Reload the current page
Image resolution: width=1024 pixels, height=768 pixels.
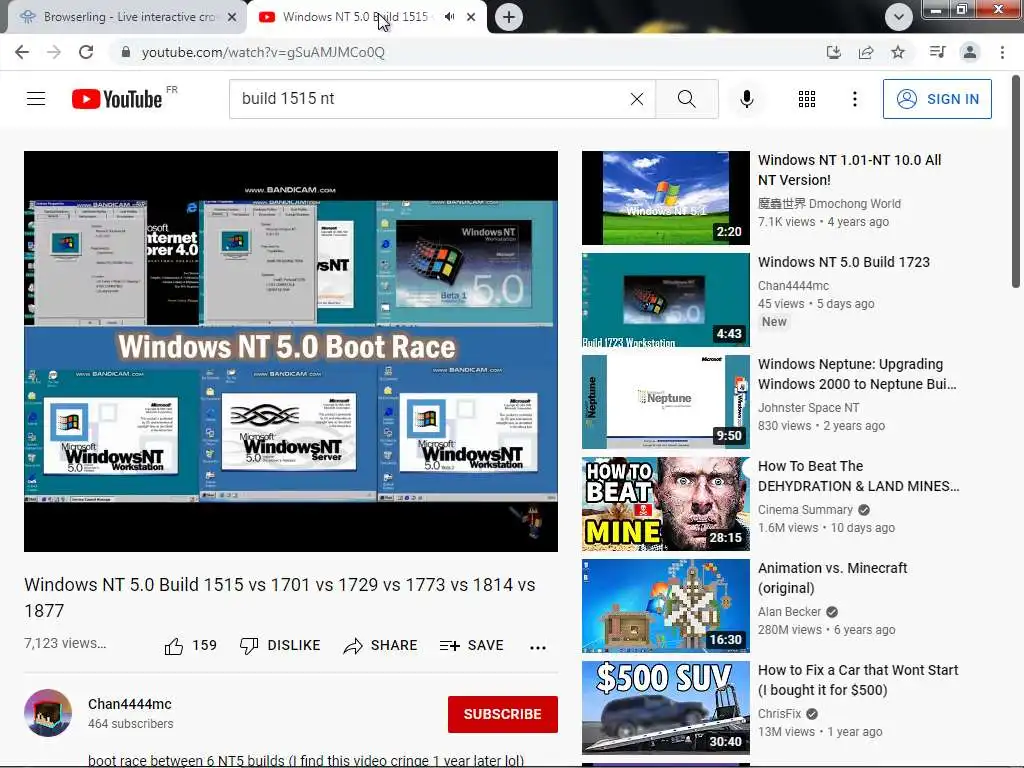(86, 52)
